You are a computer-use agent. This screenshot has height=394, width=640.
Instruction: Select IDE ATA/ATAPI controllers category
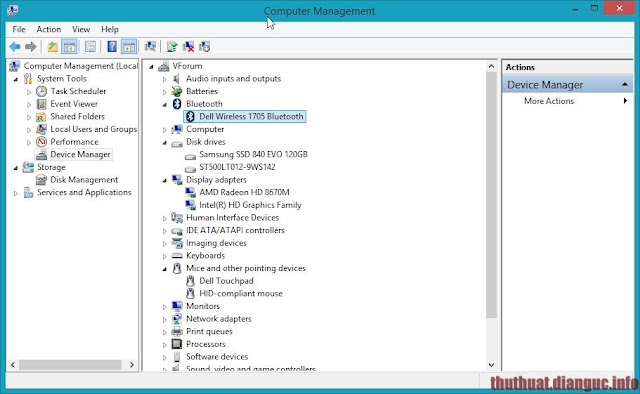tap(235, 230)
